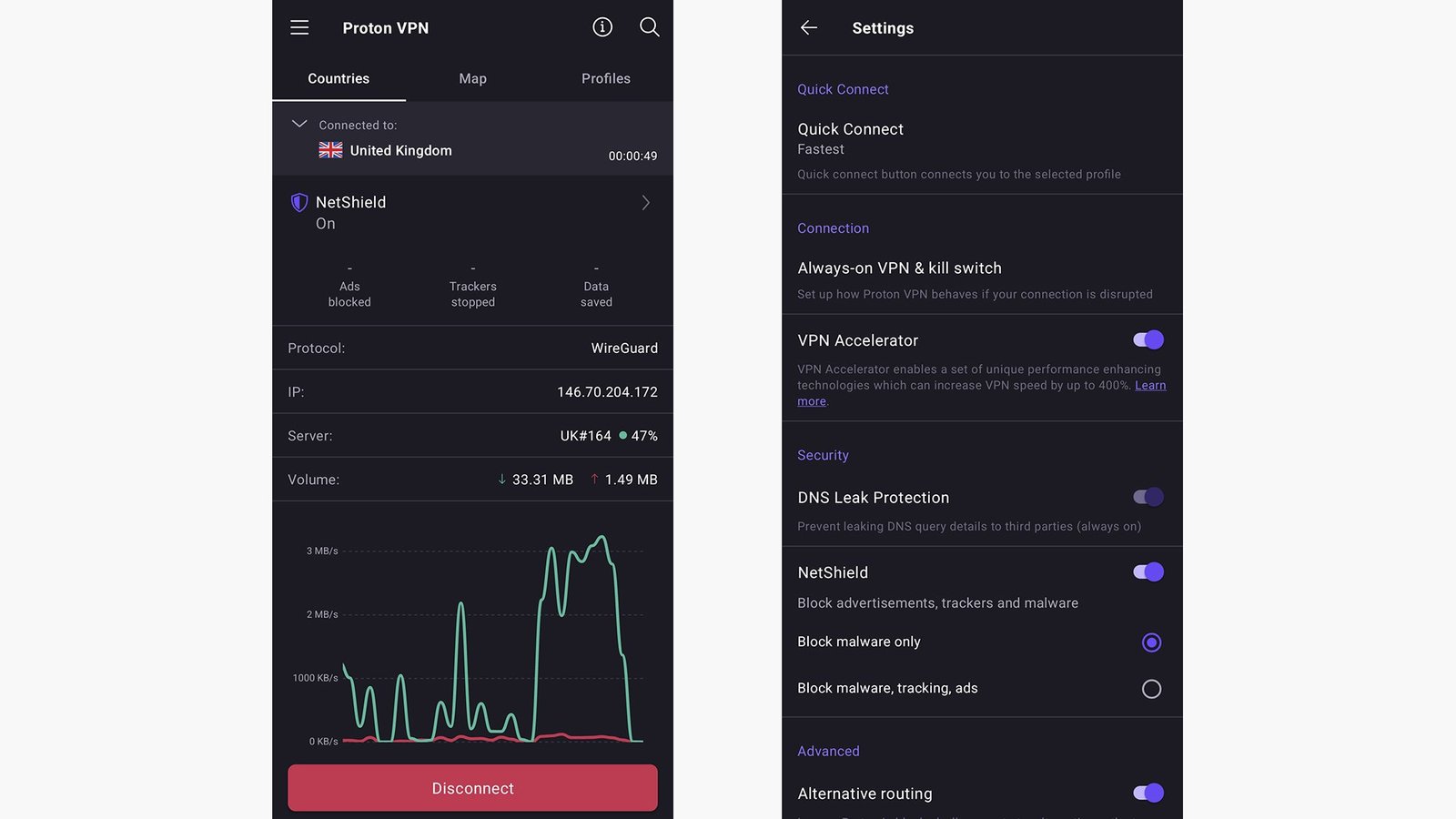Tap the United Kingdom flag icon
The width and height of the screenshot is (1456, 819).
331,150
